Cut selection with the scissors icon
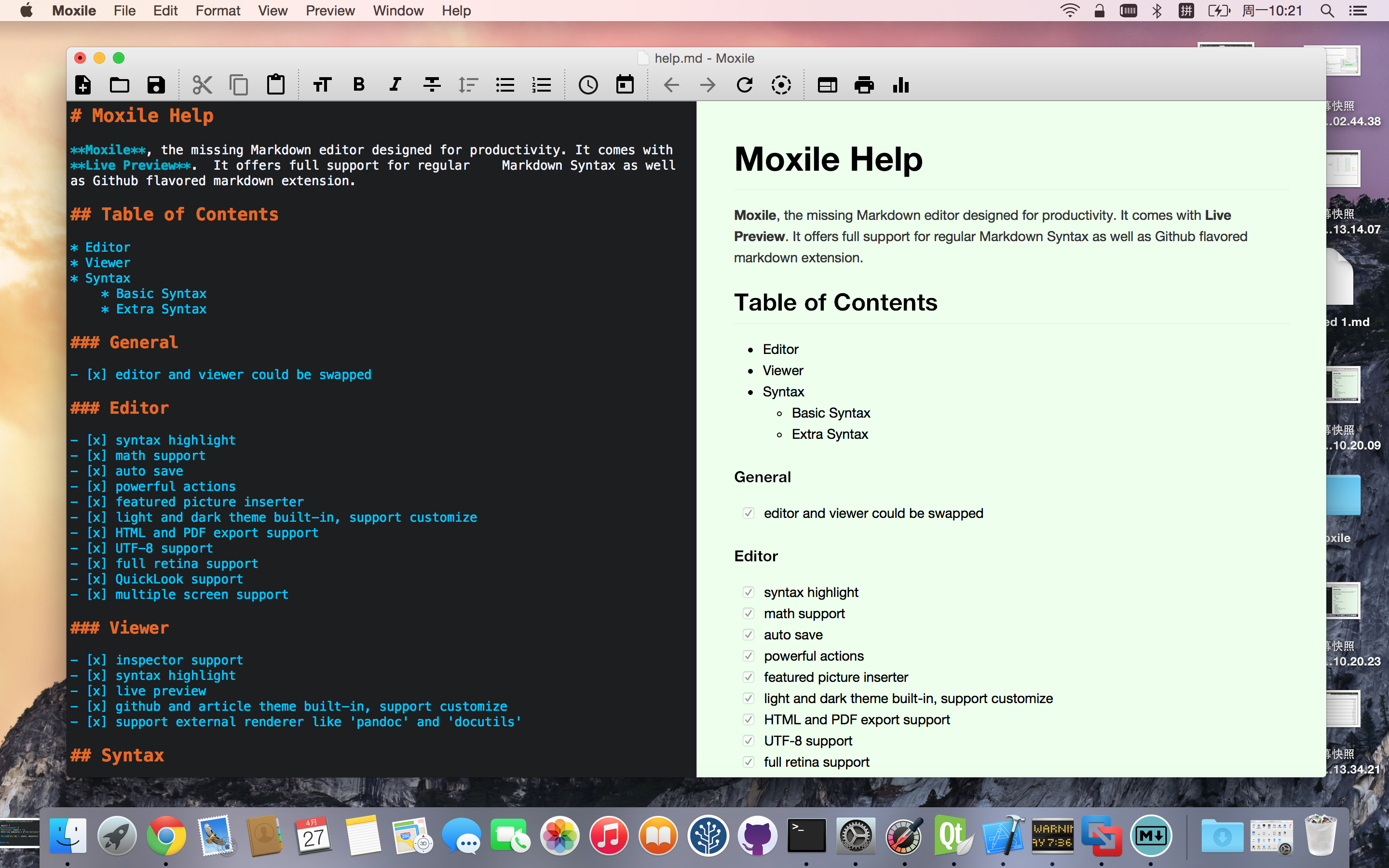Viewport: 1389px width, 868px height. pyautogui.click(x=202, y=85)
